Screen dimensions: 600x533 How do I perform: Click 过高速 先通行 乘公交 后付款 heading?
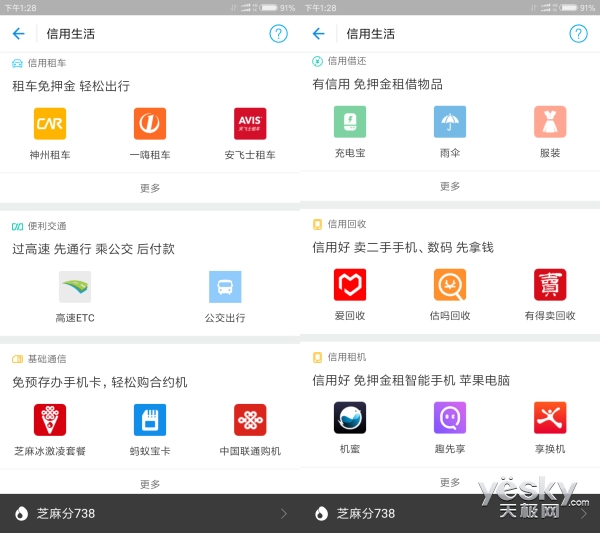tap(93, 249)
